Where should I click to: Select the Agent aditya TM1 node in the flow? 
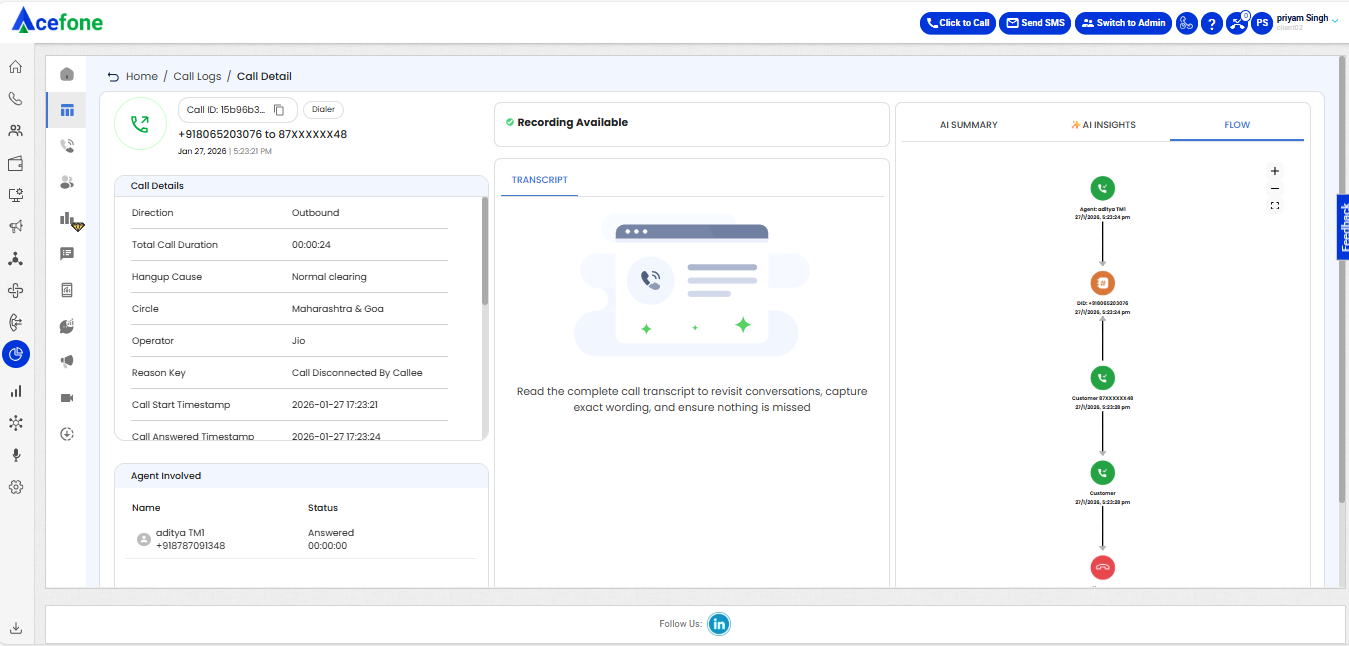[1102, 188]
